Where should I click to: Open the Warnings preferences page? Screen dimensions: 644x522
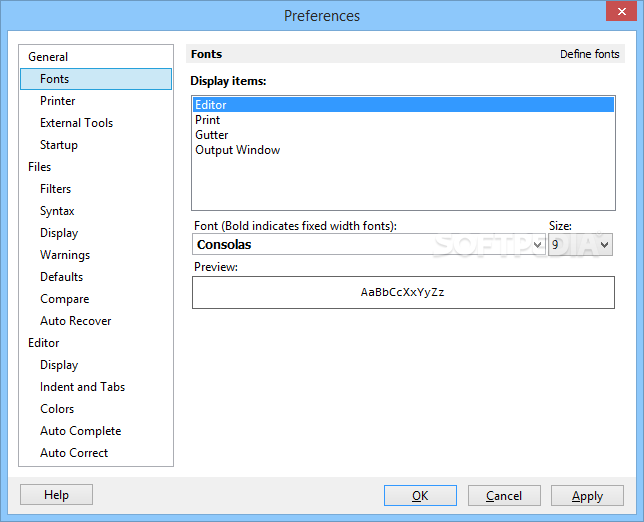(x=65, y=255)
